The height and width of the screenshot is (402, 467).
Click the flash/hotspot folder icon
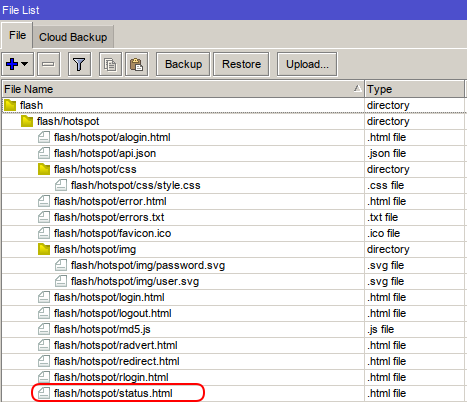(27, 121)
